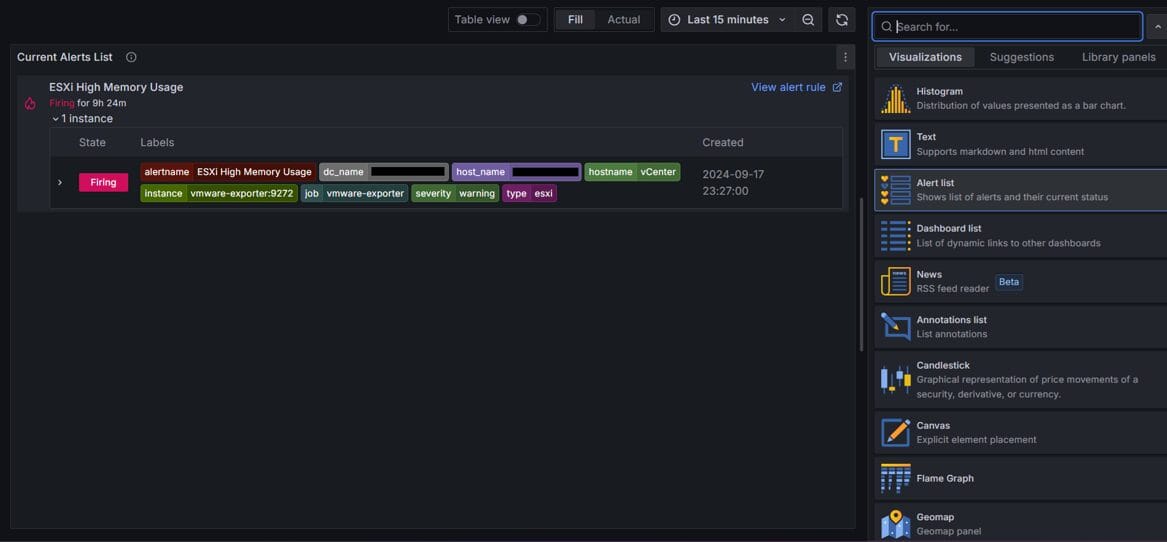
Task: Expand the Firing alert instance row
Action: (x=60, y=182)
